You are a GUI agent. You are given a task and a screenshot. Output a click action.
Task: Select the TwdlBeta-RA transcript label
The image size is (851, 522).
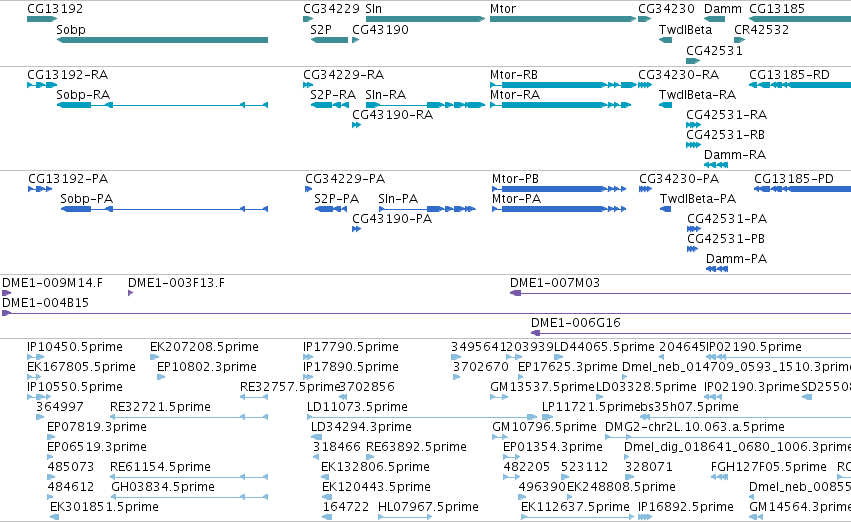coord(697,94)
